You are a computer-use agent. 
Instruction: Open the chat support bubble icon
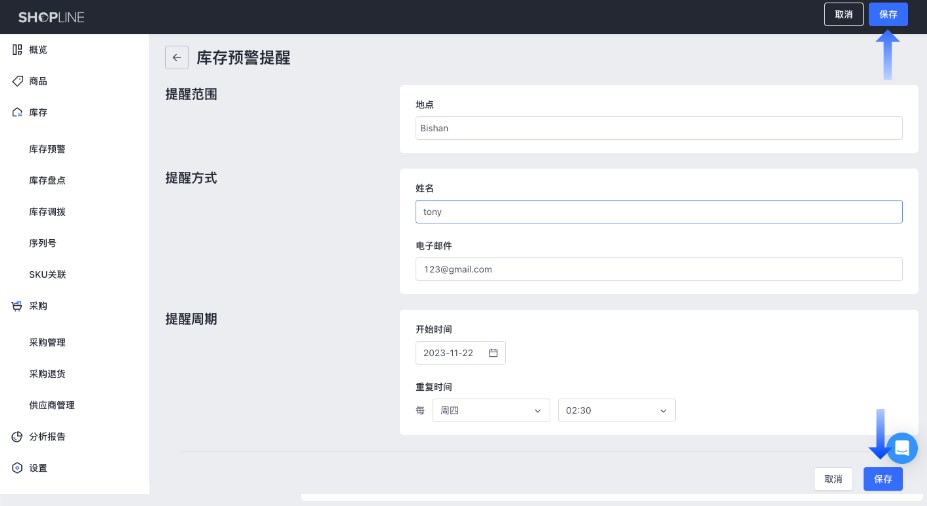(x=902, y=447)
